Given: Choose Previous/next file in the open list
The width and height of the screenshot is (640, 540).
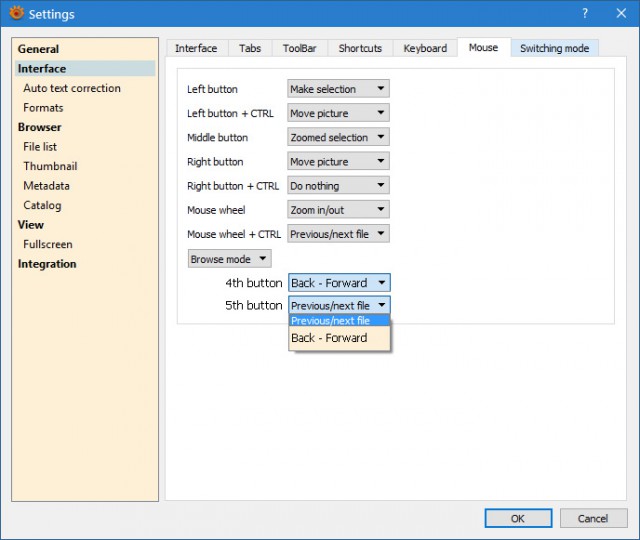Looking at the screenshot, I should tap(339, 321).
